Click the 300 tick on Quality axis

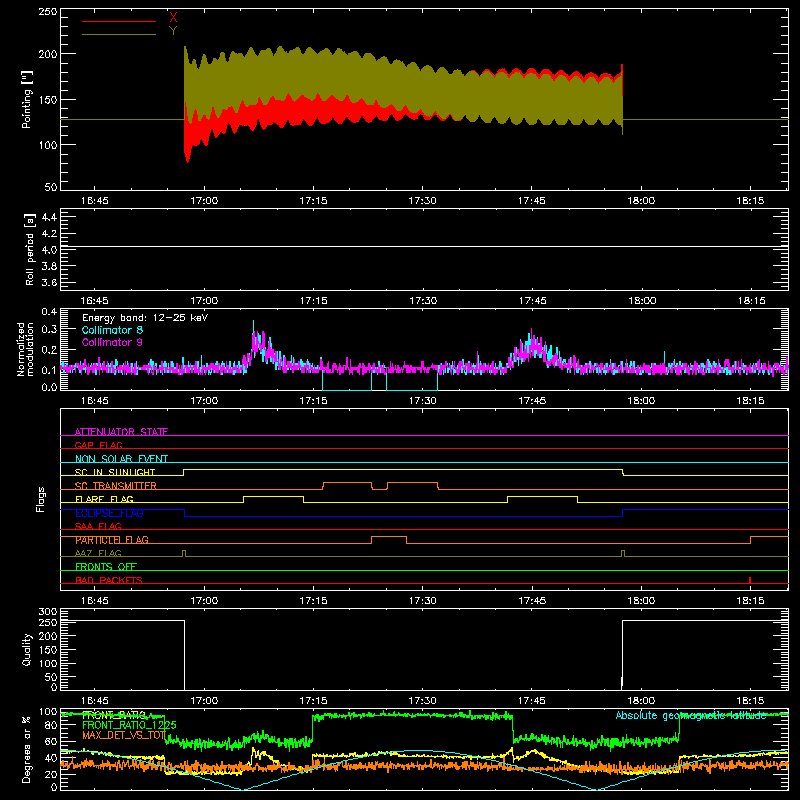(48, 612)
